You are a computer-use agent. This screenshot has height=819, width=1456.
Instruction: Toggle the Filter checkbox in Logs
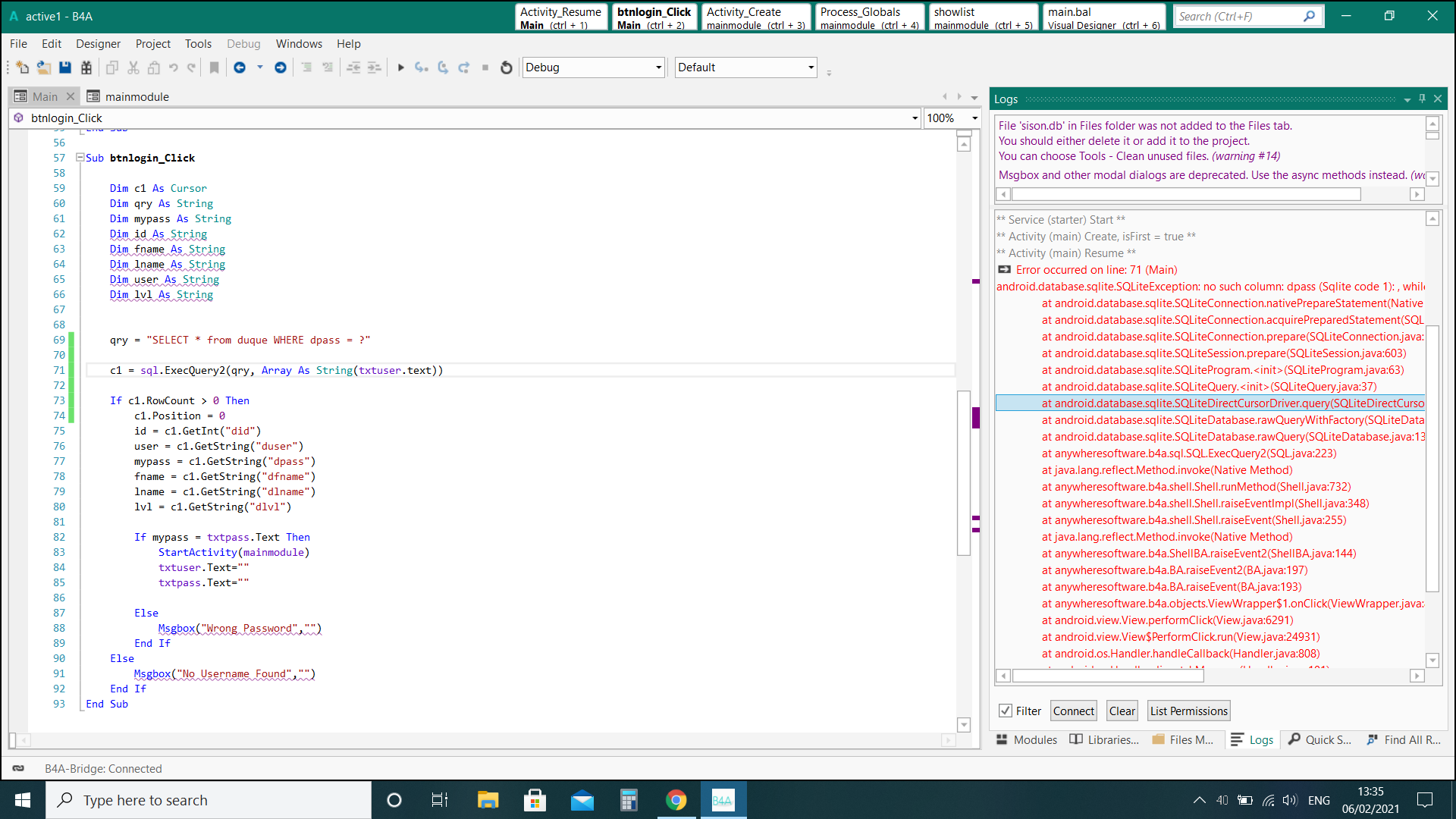tap(1006, 711)
